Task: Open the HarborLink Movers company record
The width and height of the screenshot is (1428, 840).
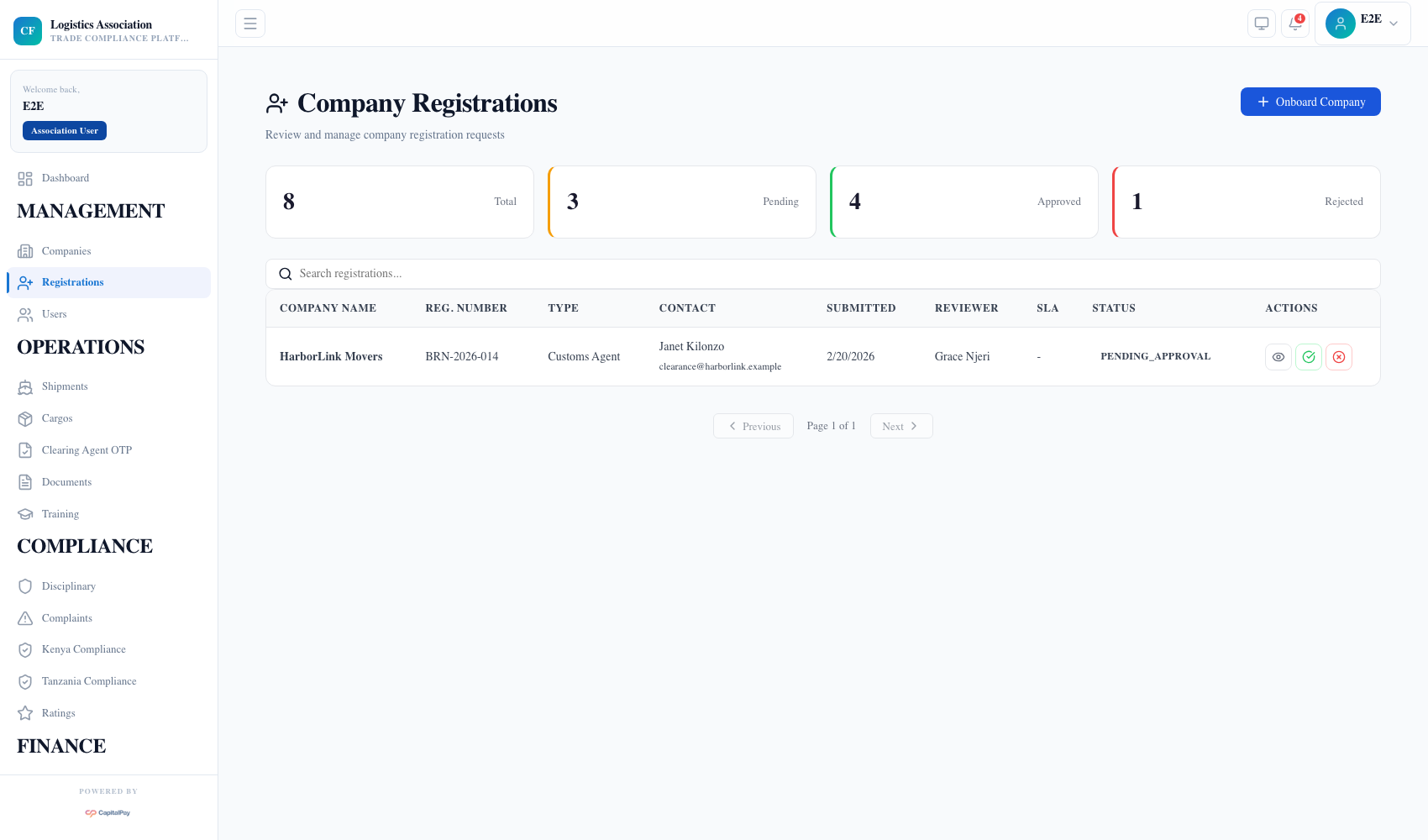Action: click(x=331, y=356)
